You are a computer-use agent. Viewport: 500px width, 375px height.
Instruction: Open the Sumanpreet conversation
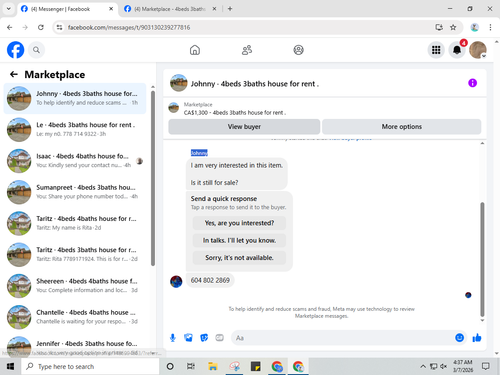coord(75,192)
